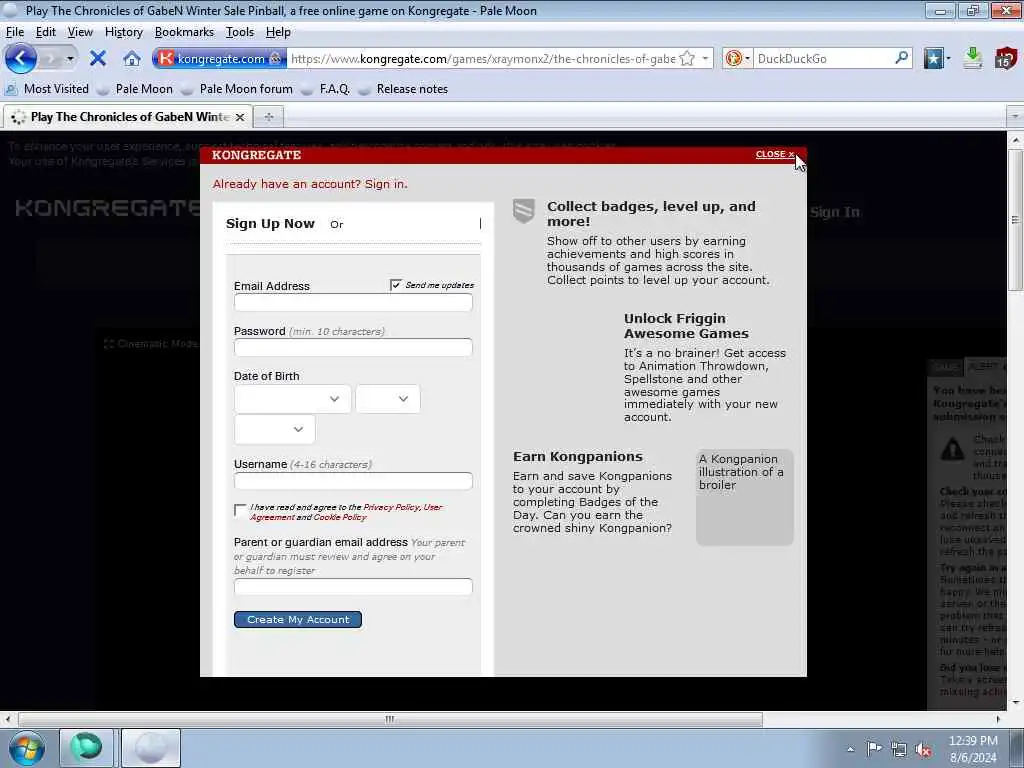Click the horizontal scrollbar thumb

(x=389, y=719)
